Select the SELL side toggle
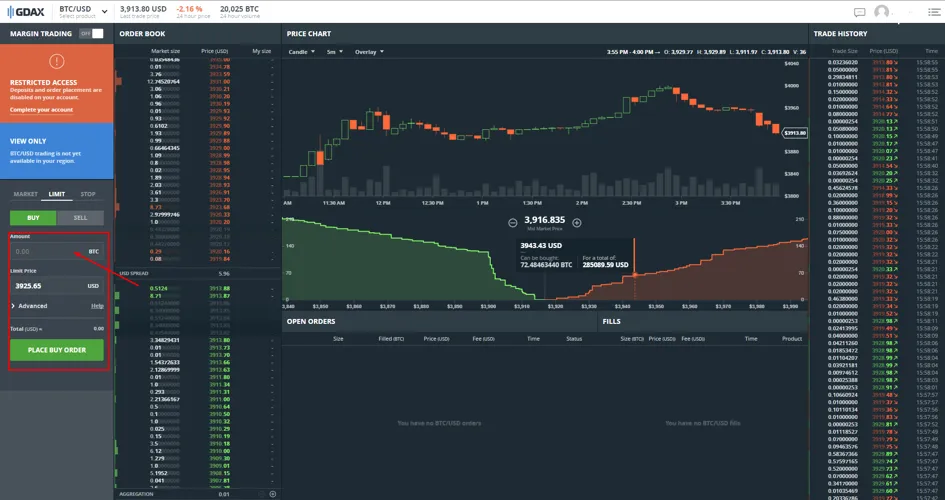945x500 pixels. click(x=80, y=217)
